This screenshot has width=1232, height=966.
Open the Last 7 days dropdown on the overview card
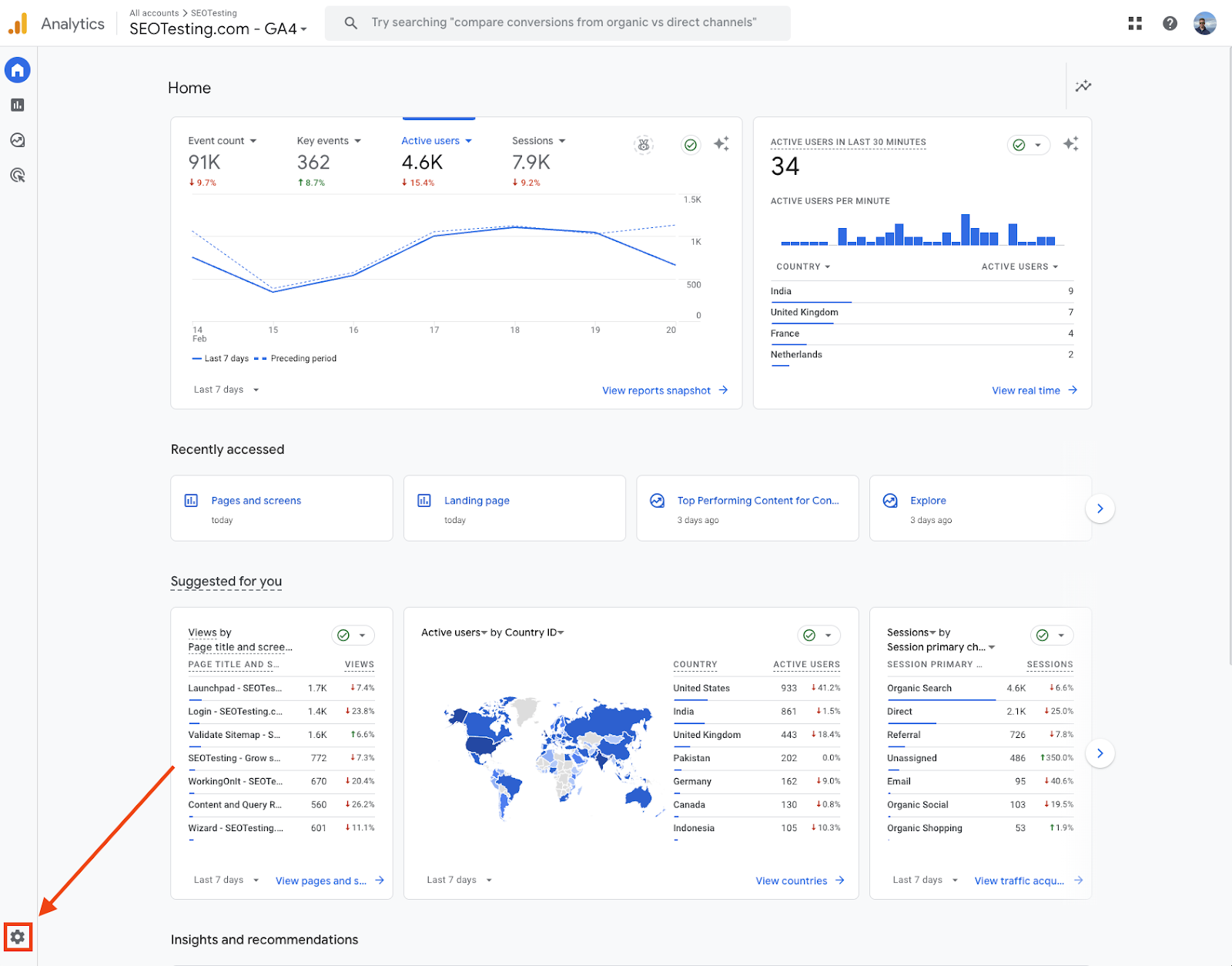(226, 390)
